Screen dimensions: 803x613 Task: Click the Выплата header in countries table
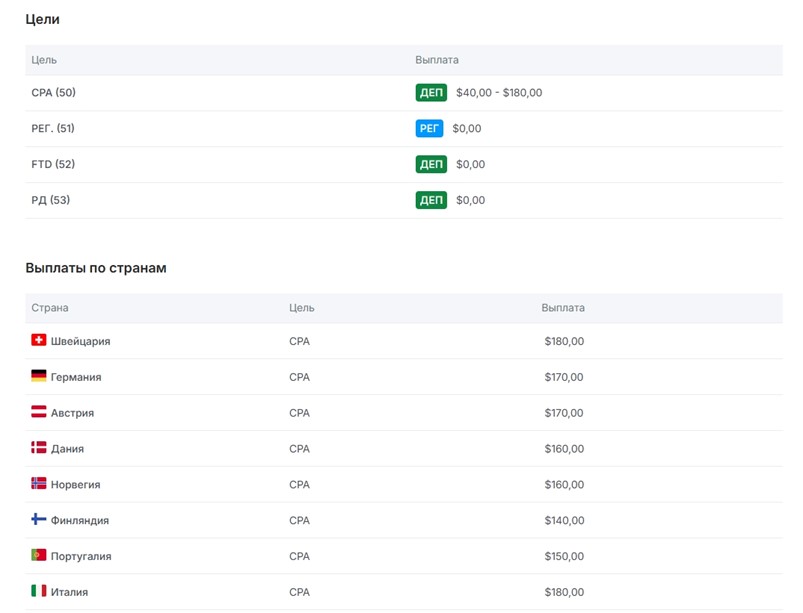[x=563, y=308]
